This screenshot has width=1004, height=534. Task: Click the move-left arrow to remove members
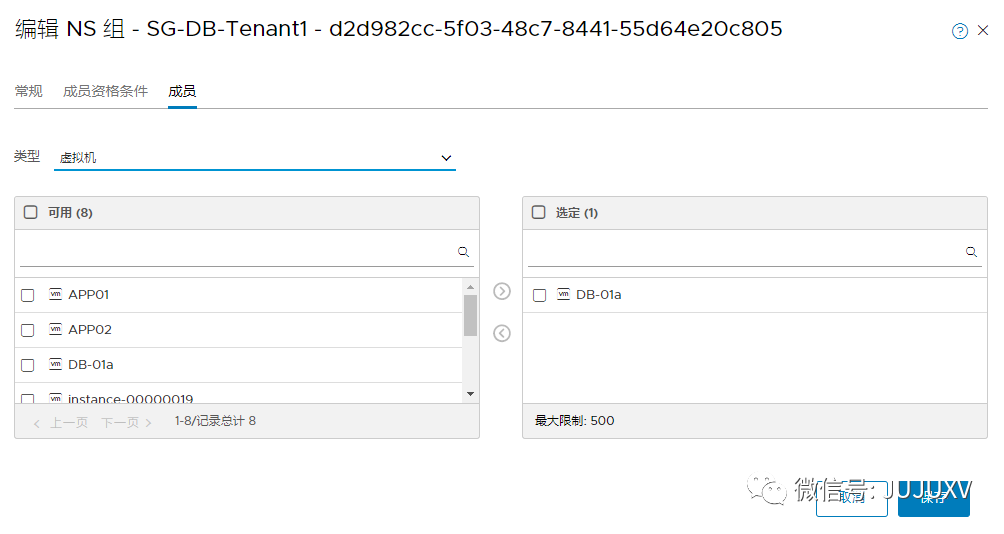coord(502,333)
